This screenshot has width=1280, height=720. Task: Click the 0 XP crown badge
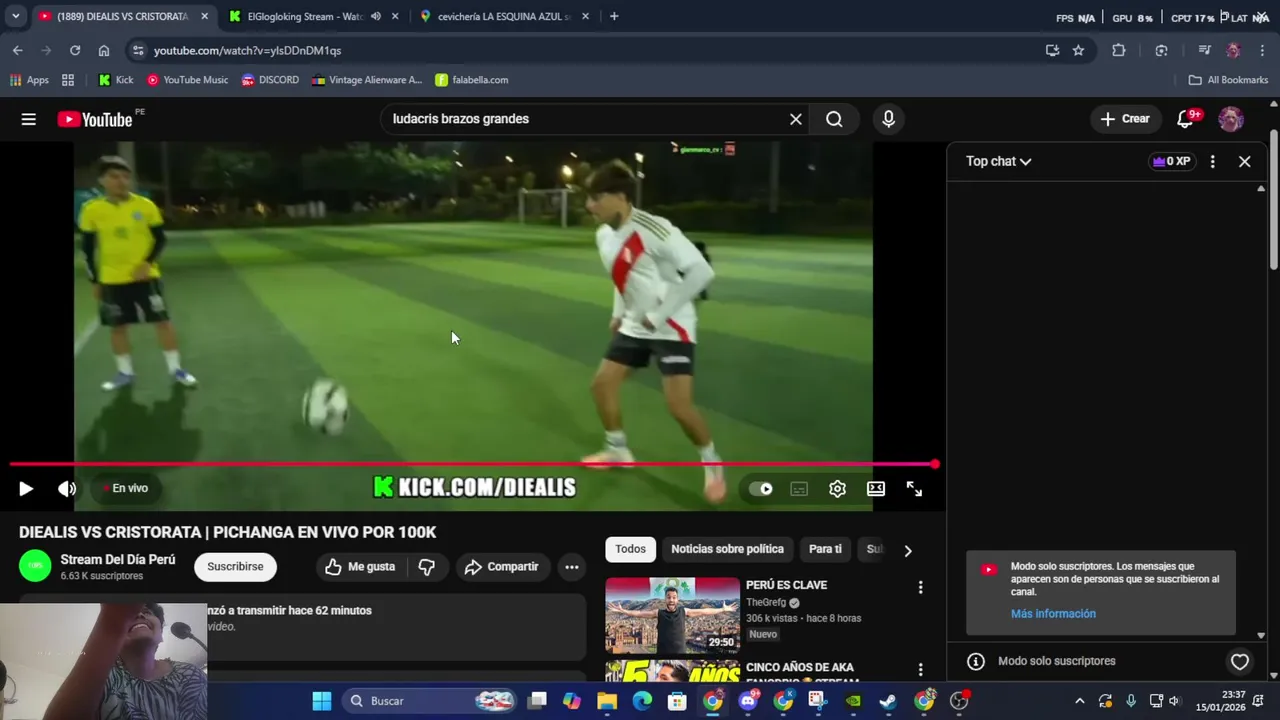tap(1171, 161)
